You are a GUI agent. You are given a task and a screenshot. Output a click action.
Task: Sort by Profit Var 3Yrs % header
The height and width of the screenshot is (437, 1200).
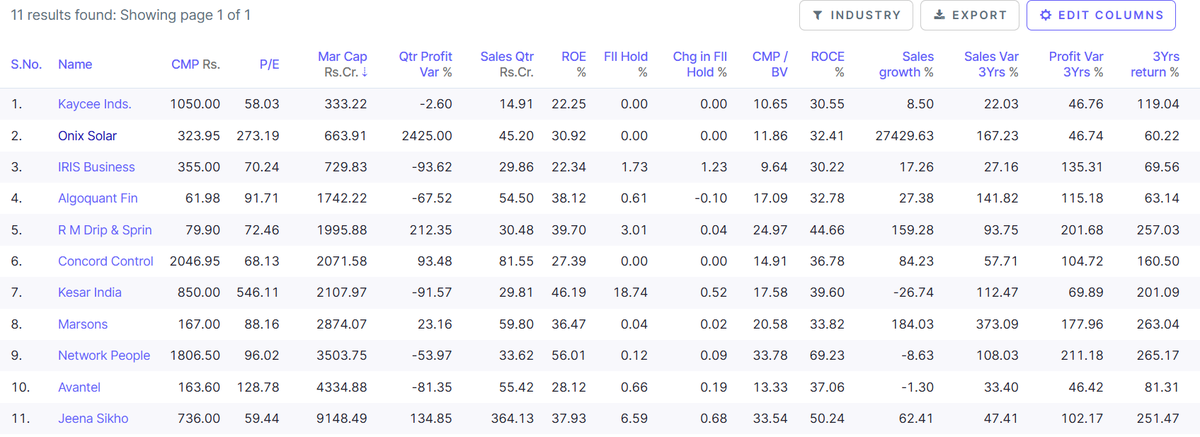pyautogui.click(x=1076, y=64)
